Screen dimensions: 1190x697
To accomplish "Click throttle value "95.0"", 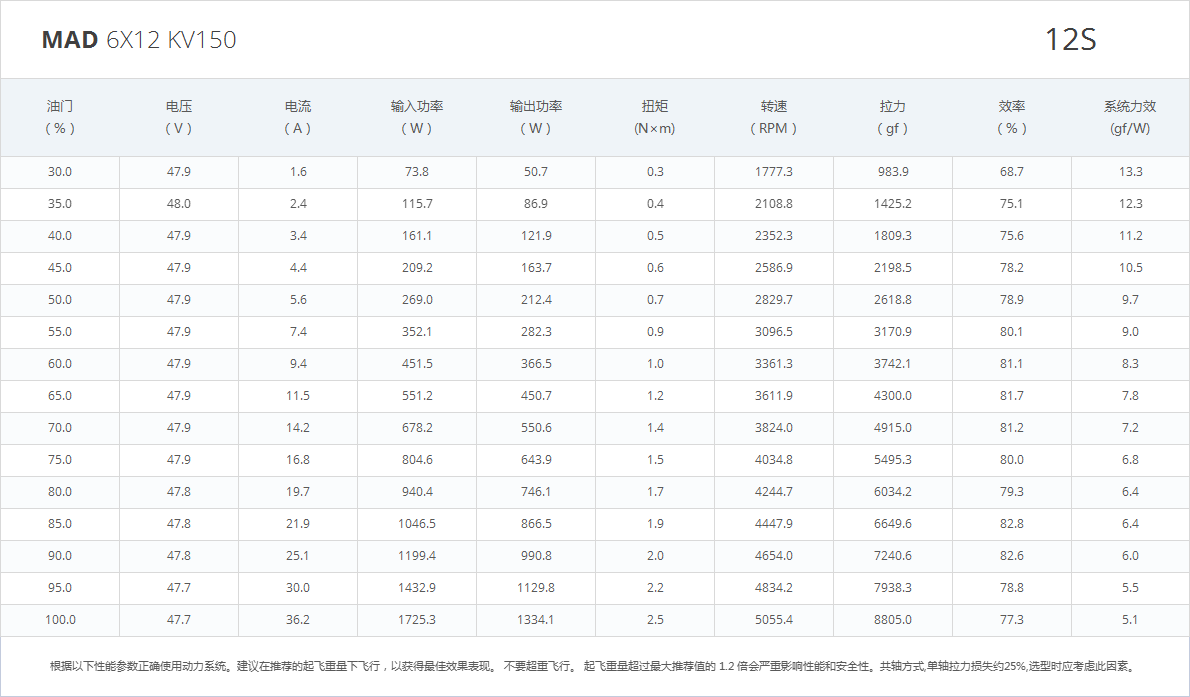I will (x=60, y=586).
